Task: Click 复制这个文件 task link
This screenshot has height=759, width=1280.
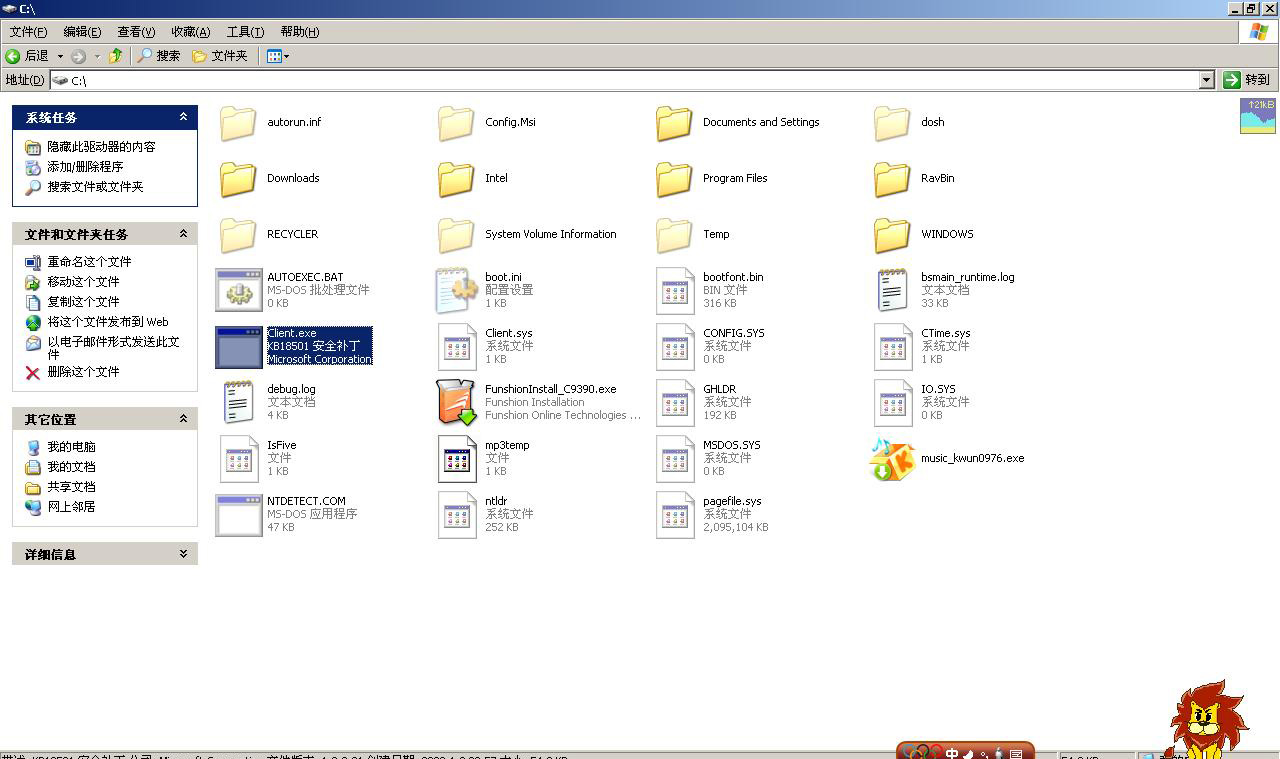Action: tap(83, 302)
